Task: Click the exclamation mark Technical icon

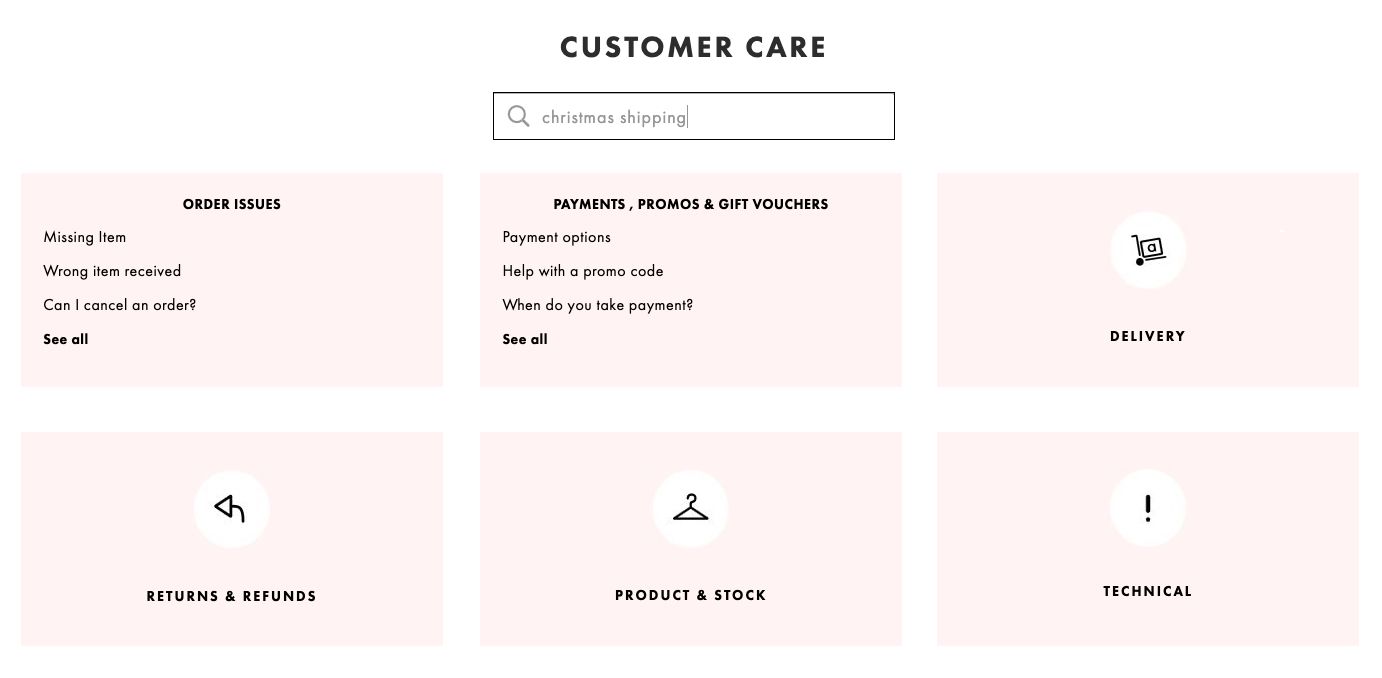Action: pyautogui.click(x=1147, y=508)
